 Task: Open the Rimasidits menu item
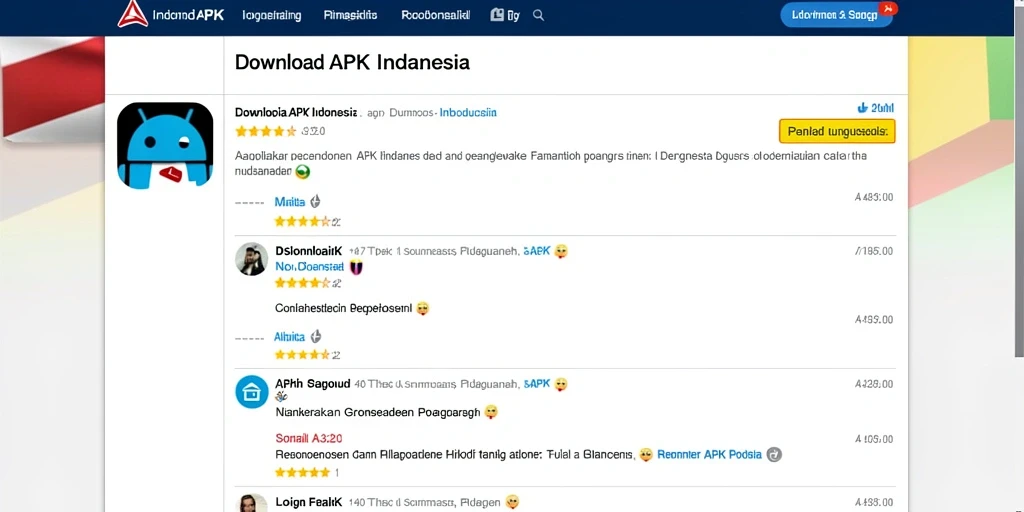click(x=350, y=15)
